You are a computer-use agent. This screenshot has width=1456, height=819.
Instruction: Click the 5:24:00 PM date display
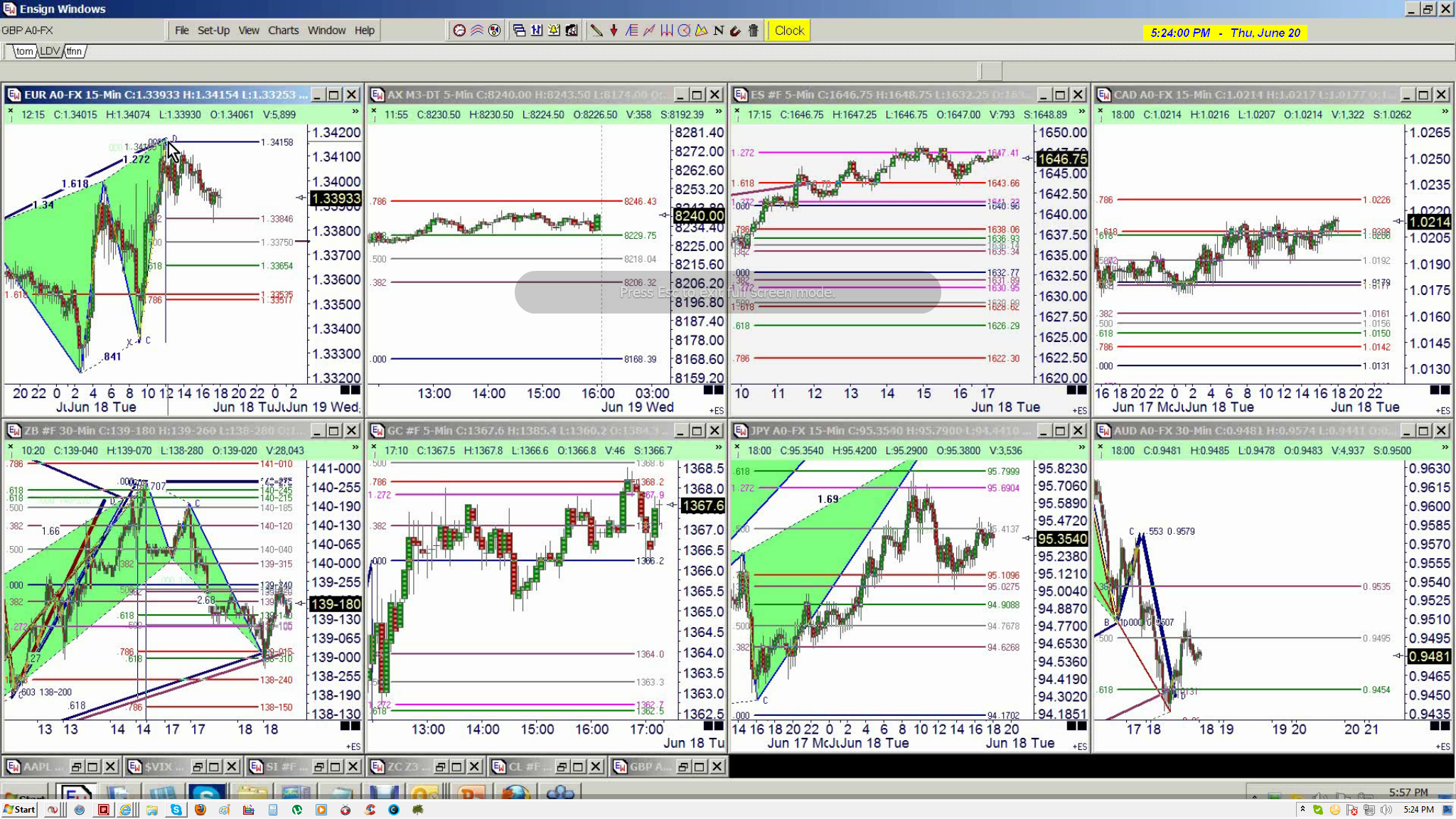coord(1226,33)
